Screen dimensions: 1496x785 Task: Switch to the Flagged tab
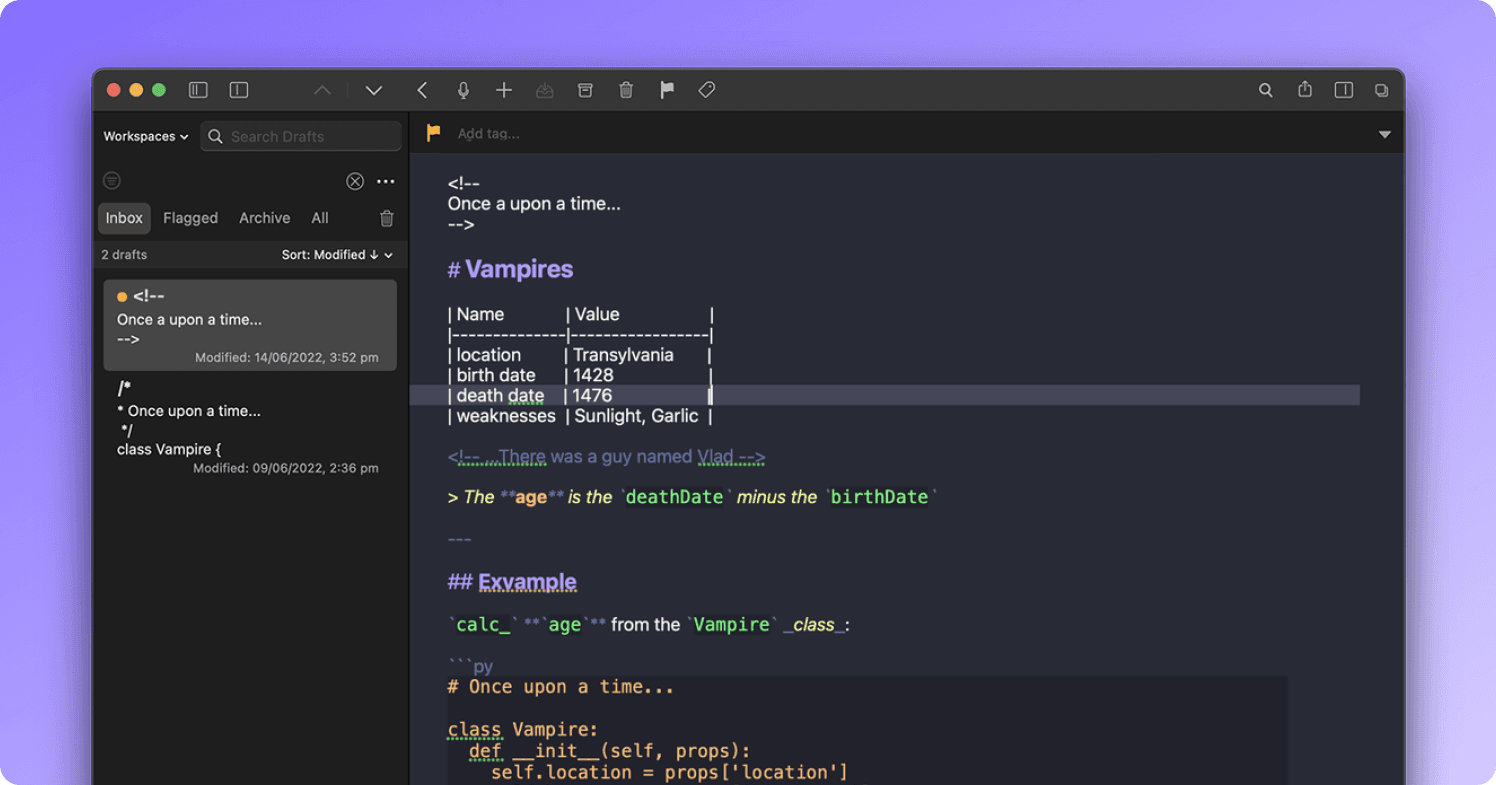pos(190,218)
